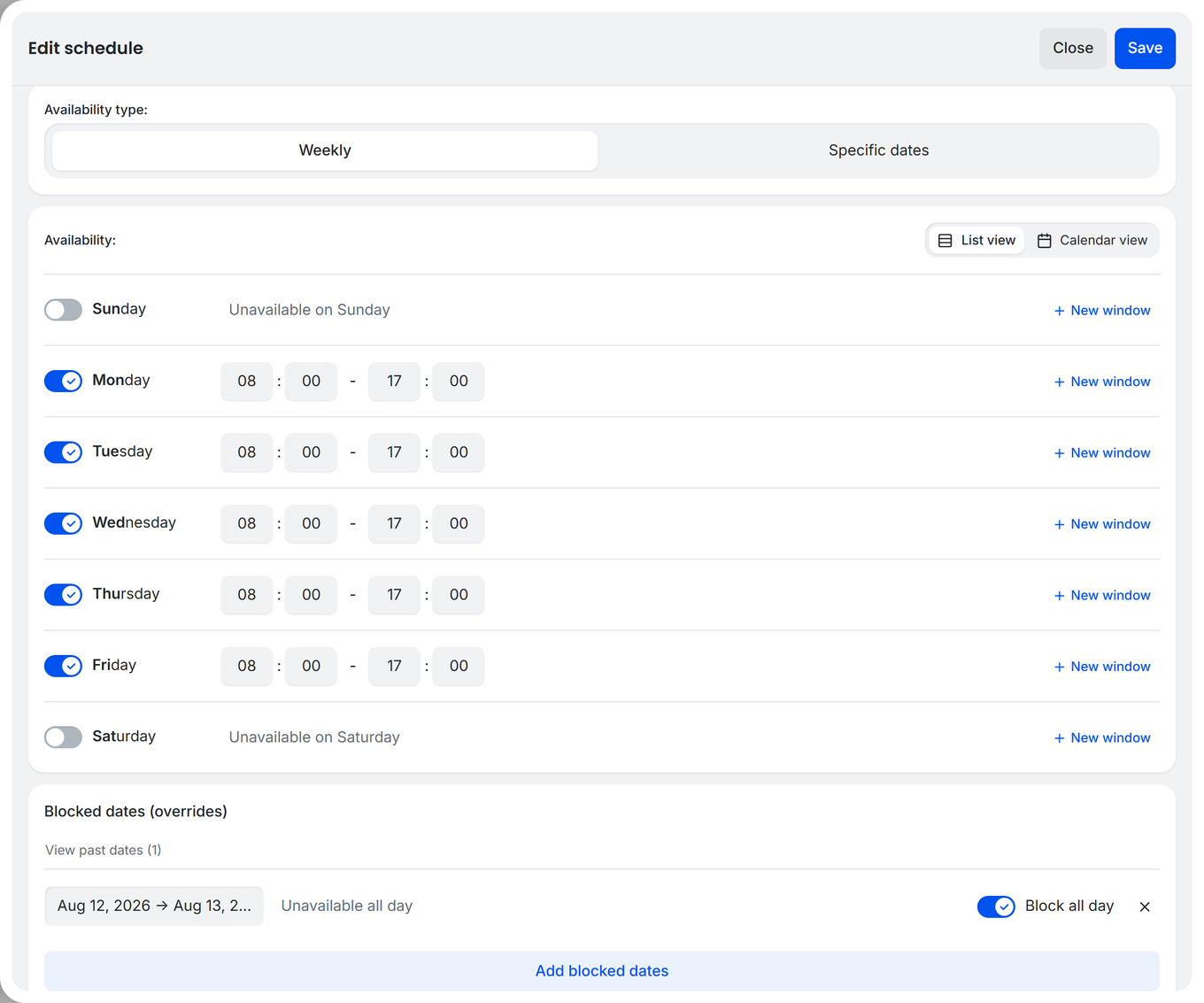This screenshot has height=1003, width=1204.
Task: Add new window for Saturday
Action: [x=1102, y=738]
